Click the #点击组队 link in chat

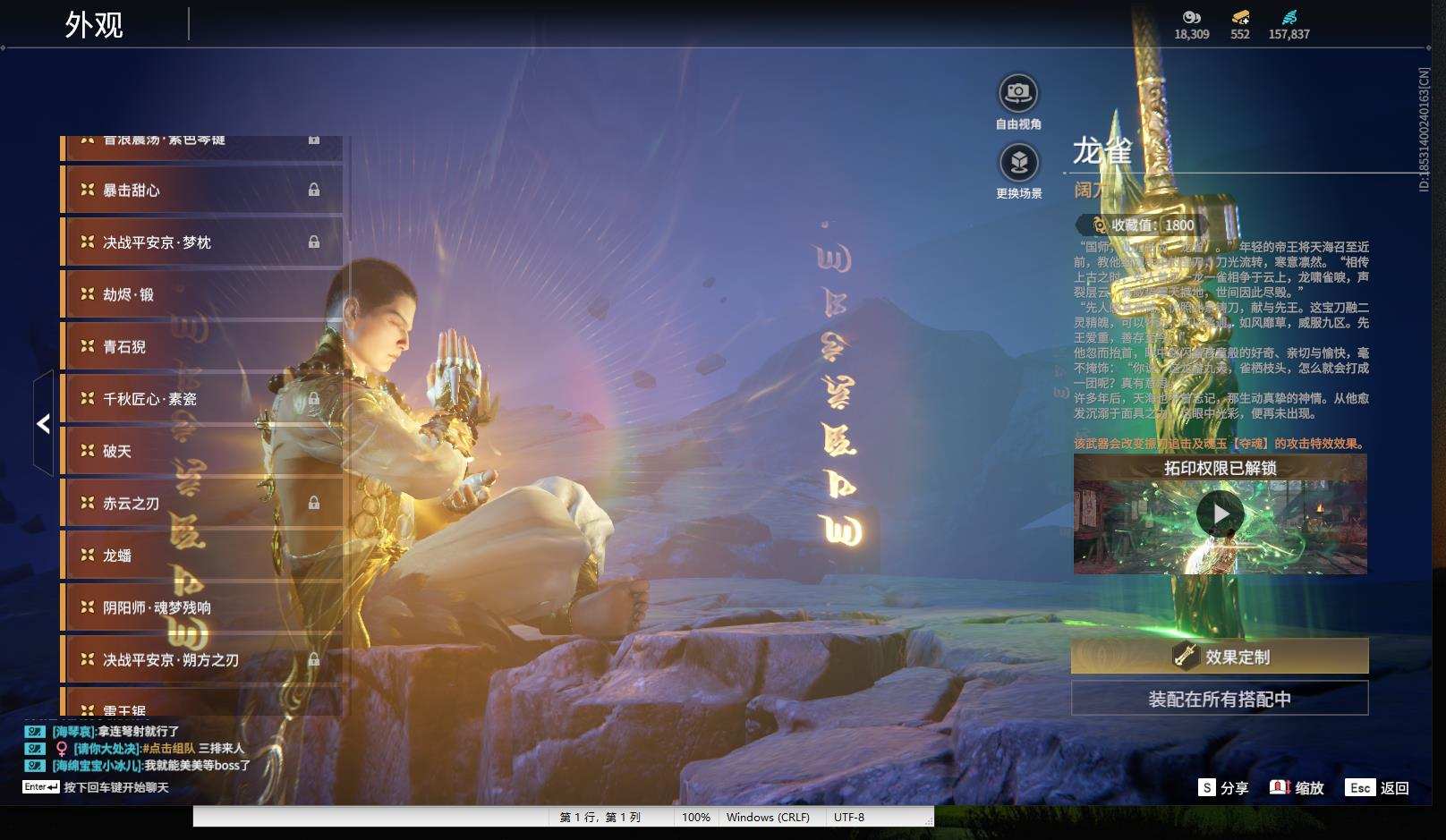click(x=168, y=748)
